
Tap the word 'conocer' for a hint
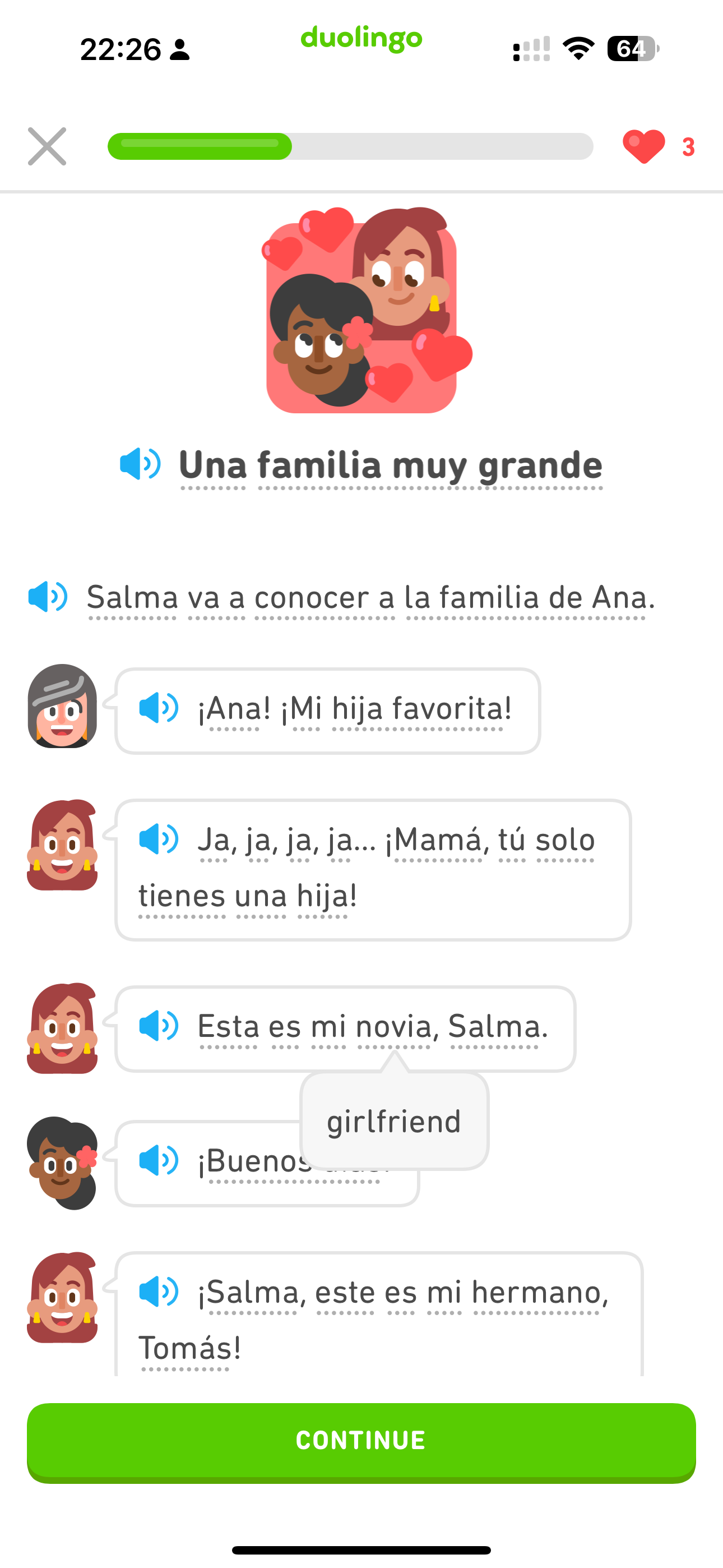tap(311, 597)
